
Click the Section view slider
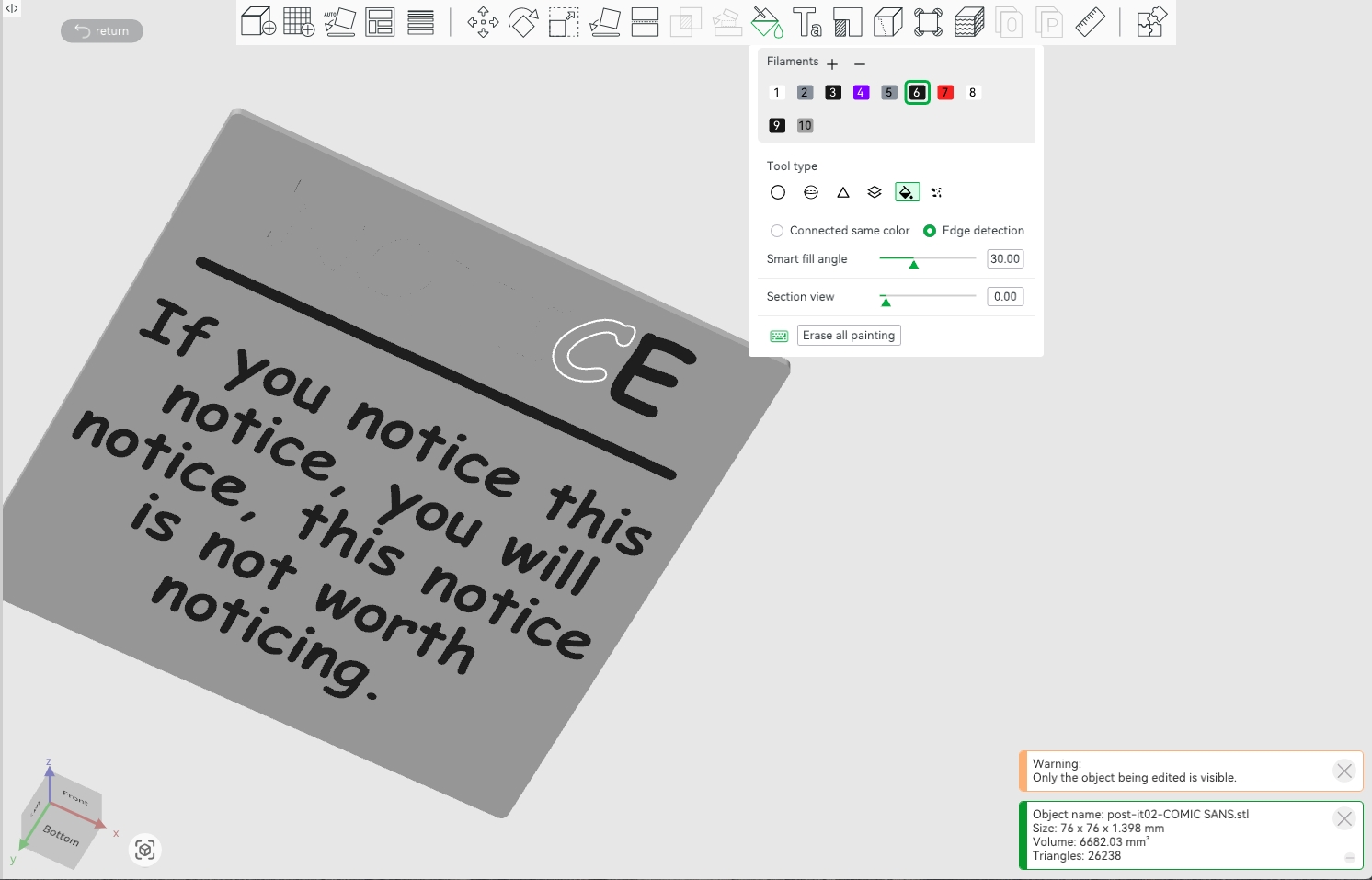(928, 297)
